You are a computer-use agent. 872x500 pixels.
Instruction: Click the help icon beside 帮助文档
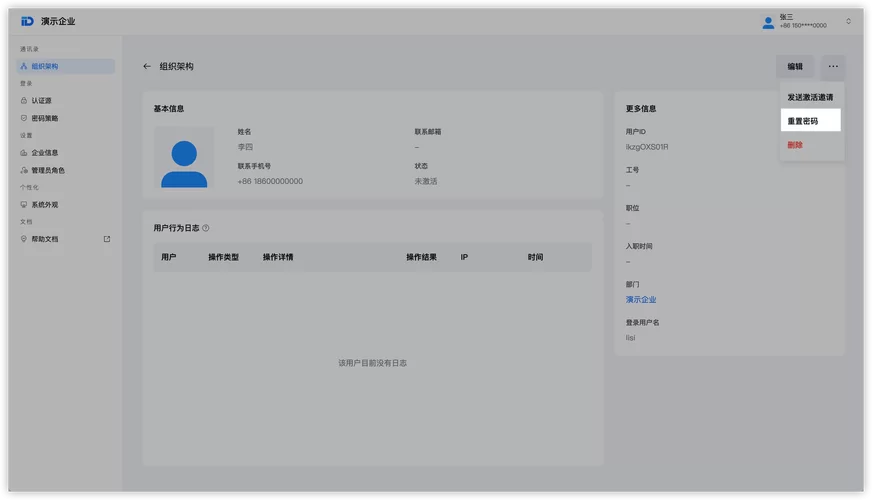click(x=23, y=239)
